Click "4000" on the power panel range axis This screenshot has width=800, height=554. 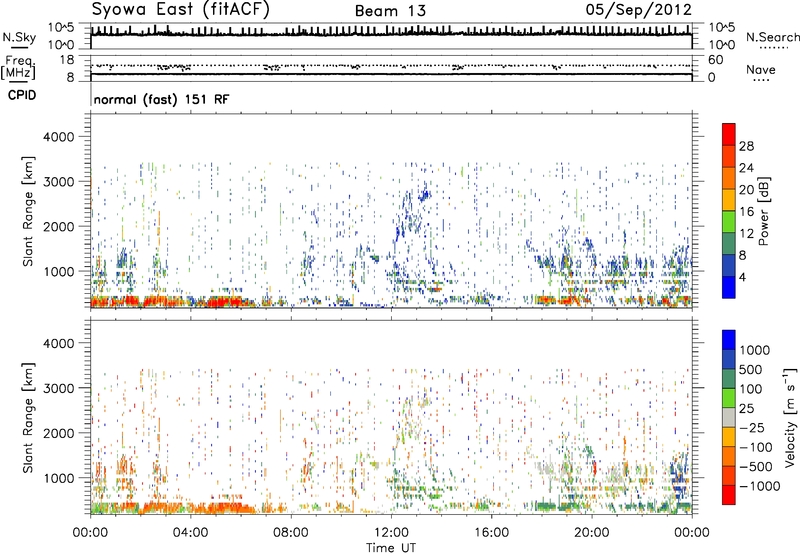coord(58,137)
